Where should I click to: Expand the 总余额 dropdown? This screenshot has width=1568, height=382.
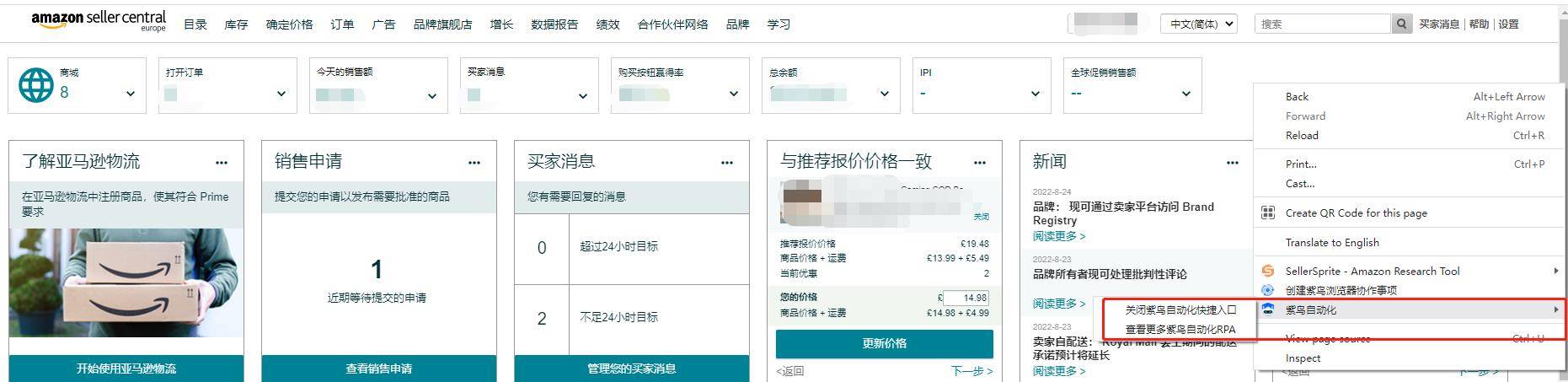[x=885, y=94]
